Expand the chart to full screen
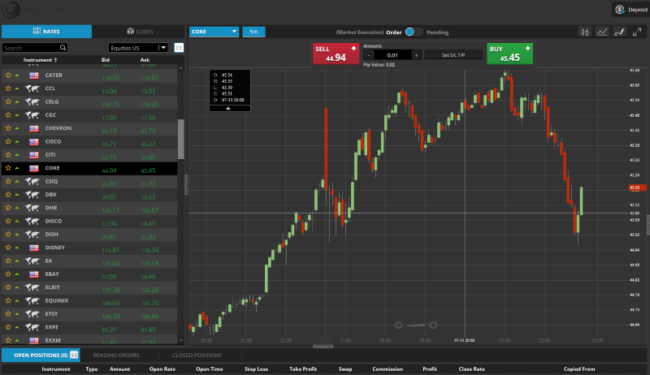This screenshot has width=650, height=375. [637, 32]
